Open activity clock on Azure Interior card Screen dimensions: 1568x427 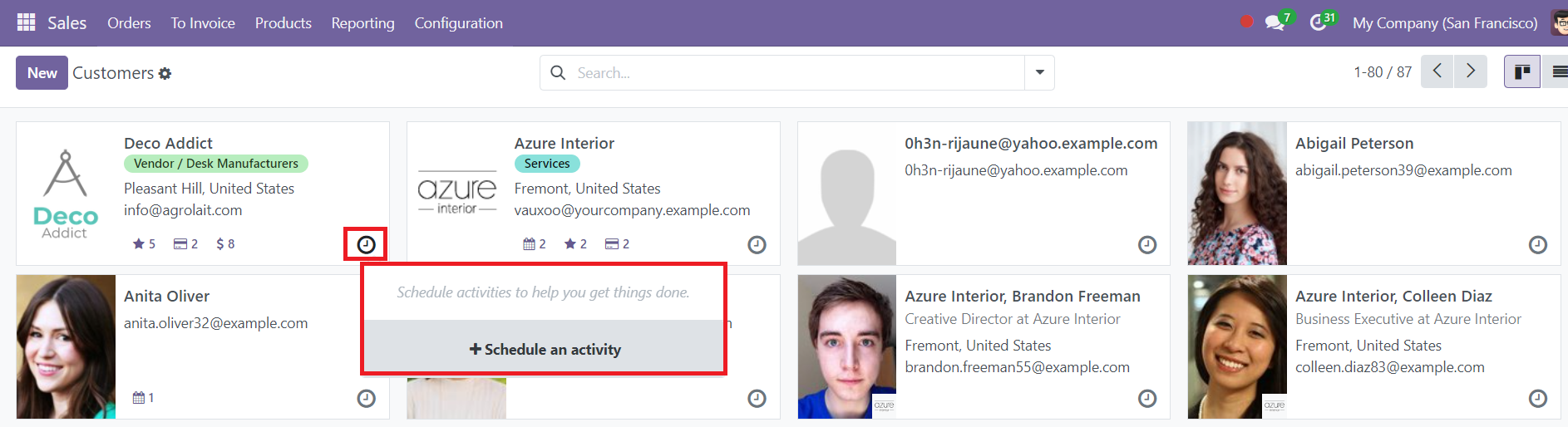pyautogui.click(x=757, y=244)
